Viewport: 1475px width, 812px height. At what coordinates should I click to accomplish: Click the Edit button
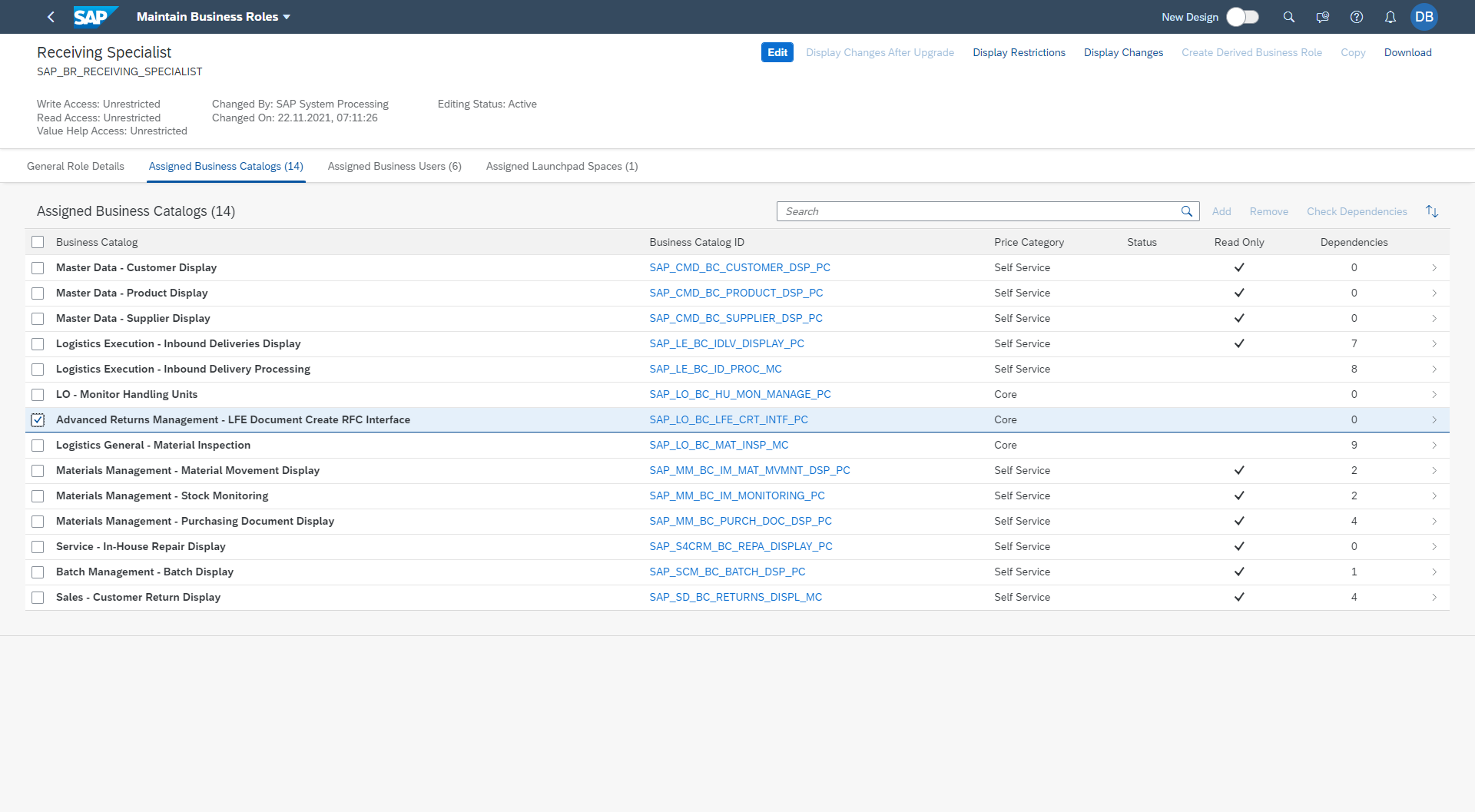click(777, 52)
